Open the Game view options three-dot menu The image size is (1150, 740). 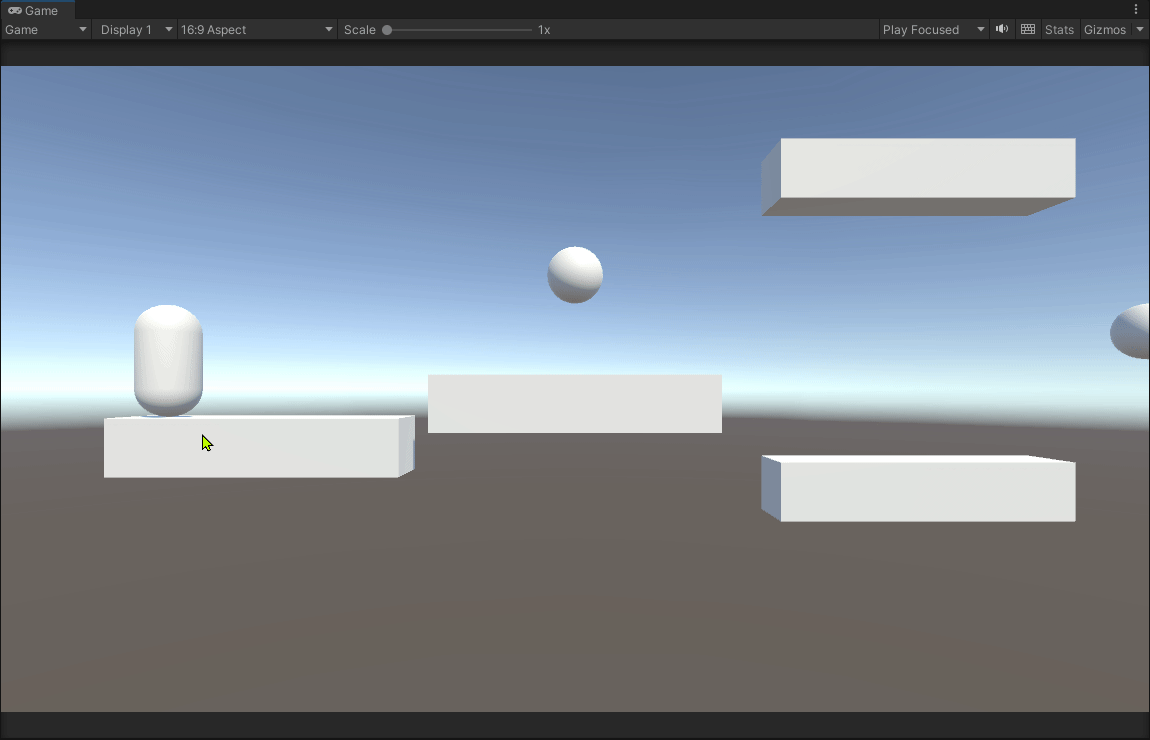(x=1138, y=9)
